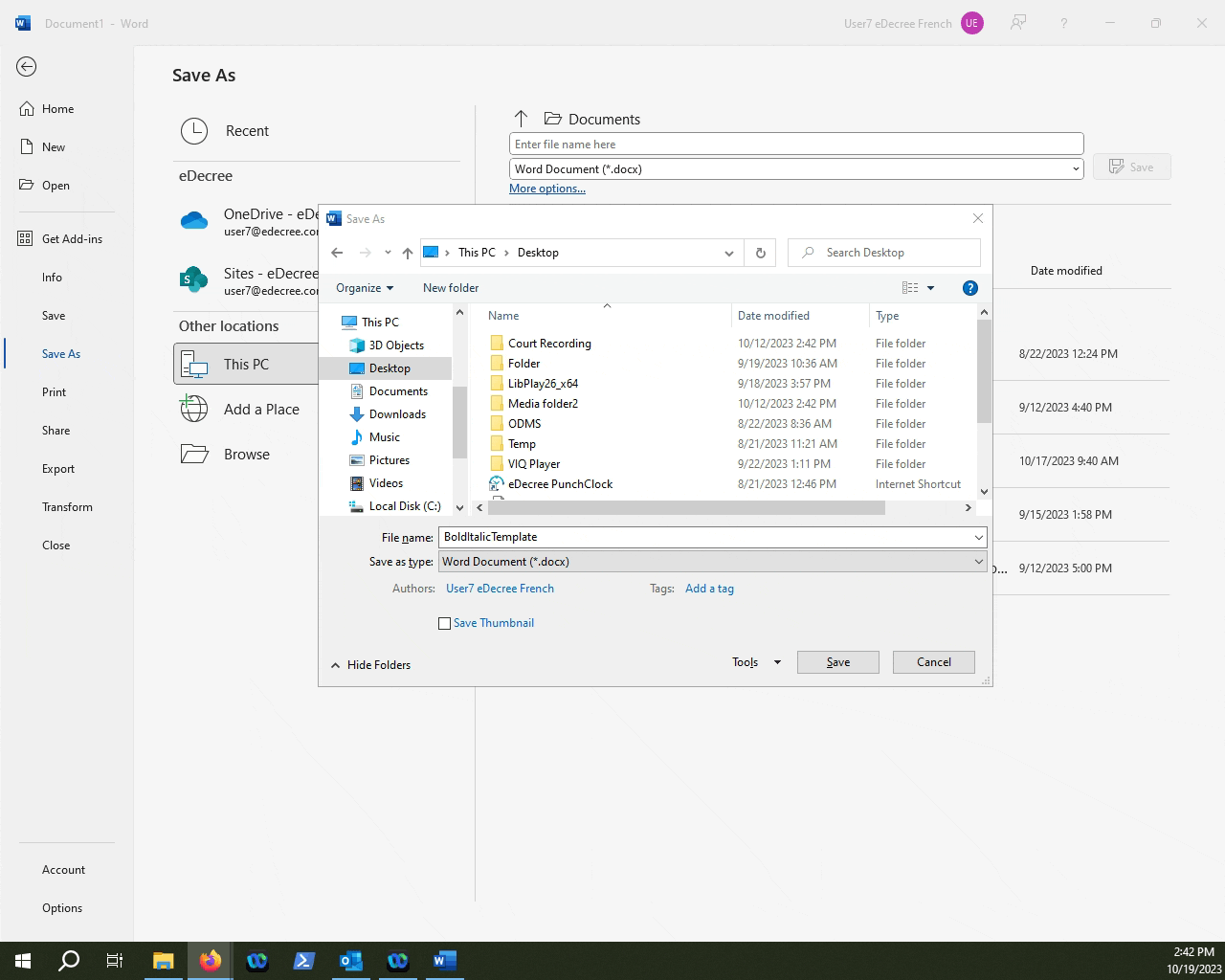1225x980 pixels.
Task: Click the Search Desktop box
Action: [x=884, y=253]
